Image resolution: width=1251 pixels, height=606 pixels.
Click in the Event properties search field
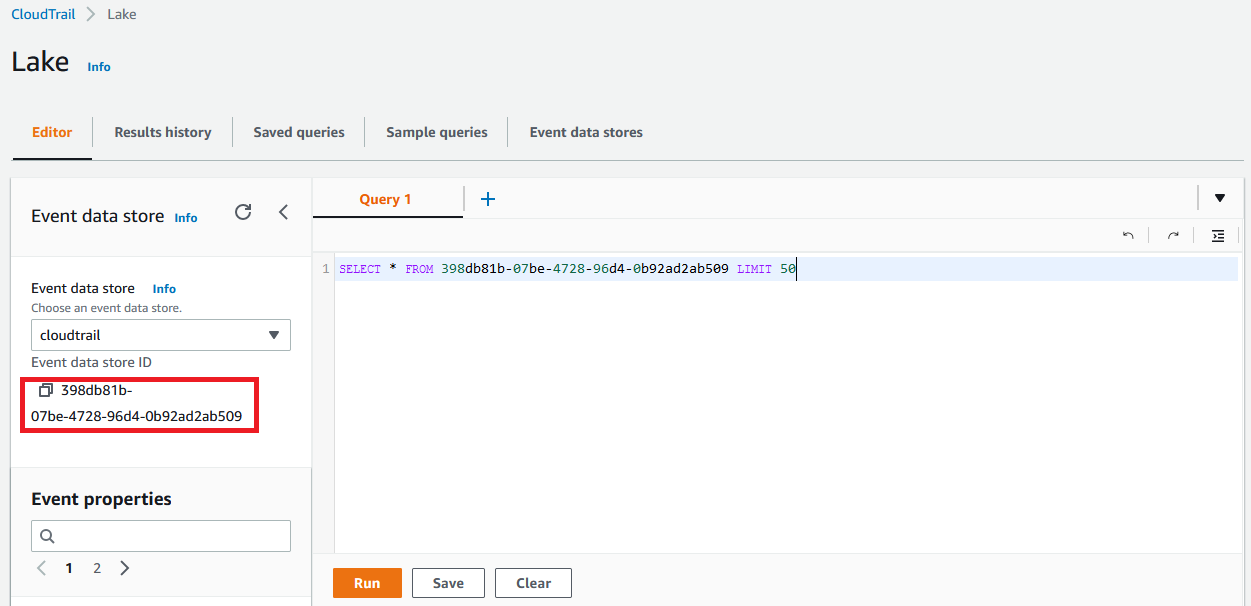(x=161, y=536)
